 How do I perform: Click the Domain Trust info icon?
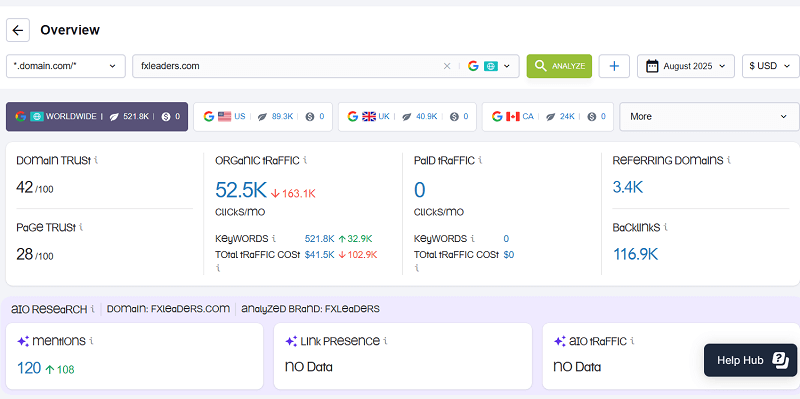pos(96,160)
